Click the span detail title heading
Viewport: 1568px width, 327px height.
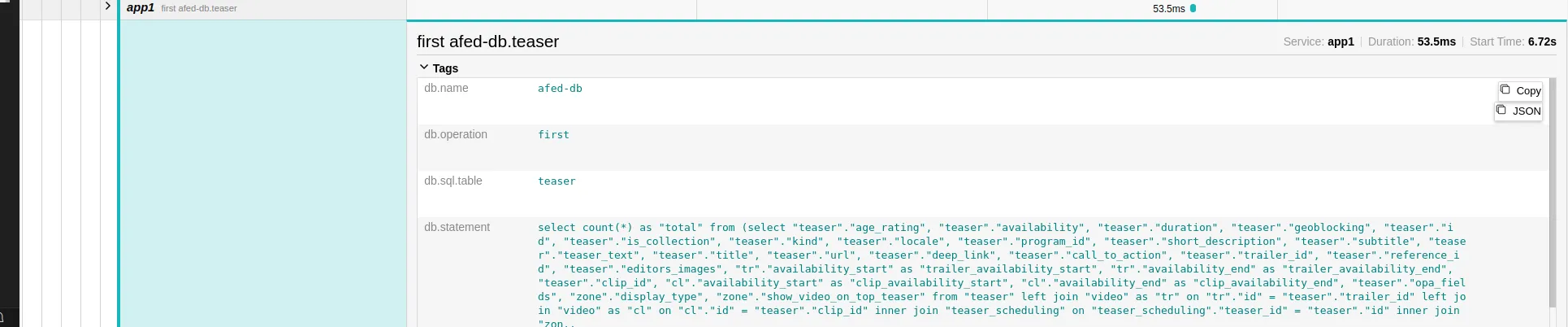click(x=487, y=41)
